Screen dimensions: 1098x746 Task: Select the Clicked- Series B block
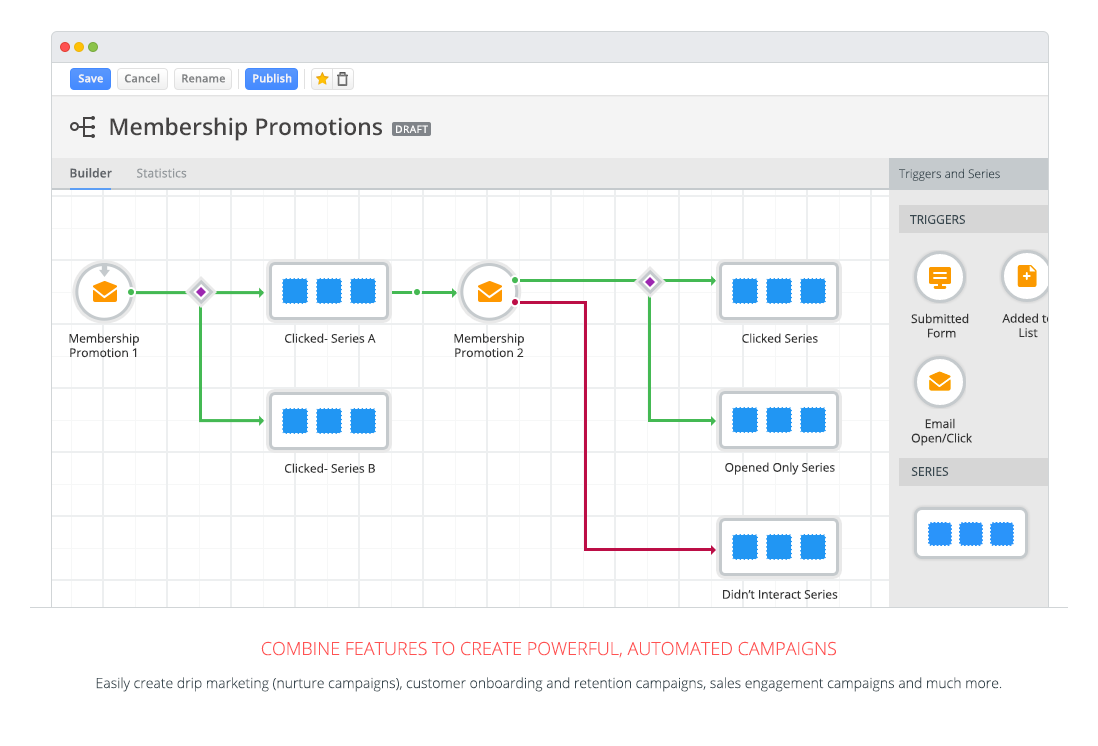[x=328, y=420]
